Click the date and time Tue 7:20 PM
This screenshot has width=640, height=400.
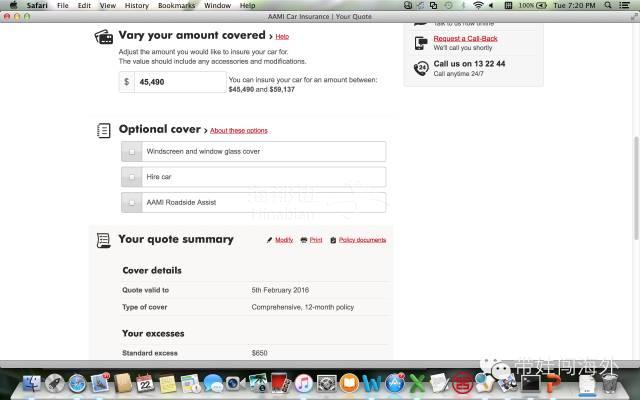(574, 5)
